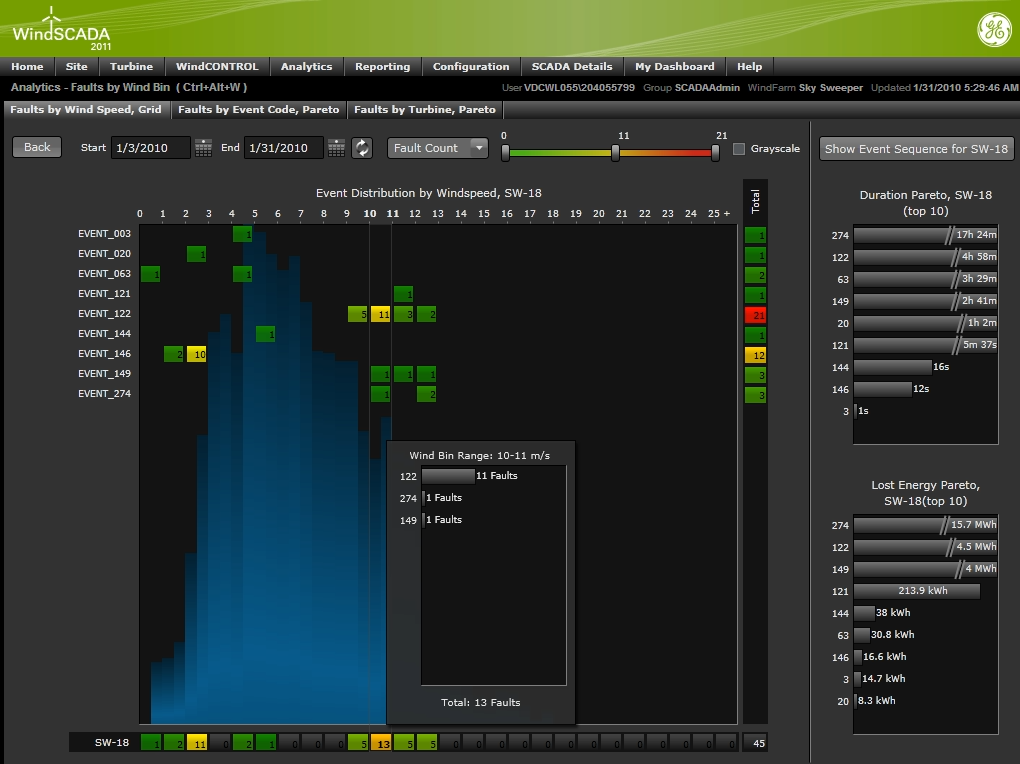Click the WindSCADA 2011 logo
Screen dimensions: 1020x764
pos(62,31)
